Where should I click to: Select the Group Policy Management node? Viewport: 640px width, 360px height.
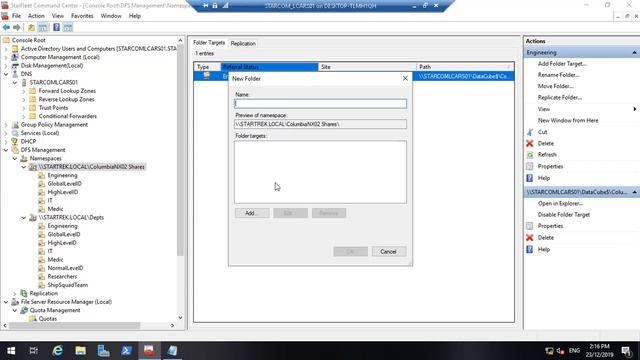coord(54,124)
